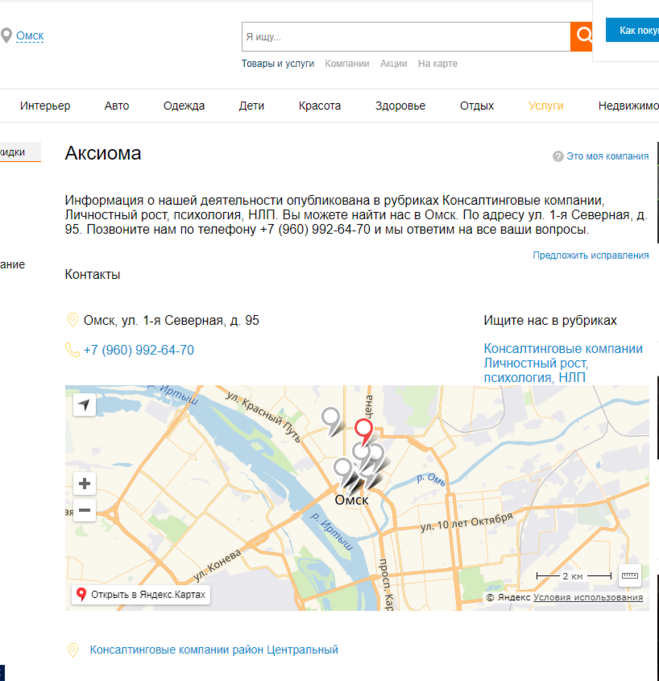Image resolution: width=659 pixels, height=681 pixels.
Task: Click the red location pin on map
Action: 365,431
